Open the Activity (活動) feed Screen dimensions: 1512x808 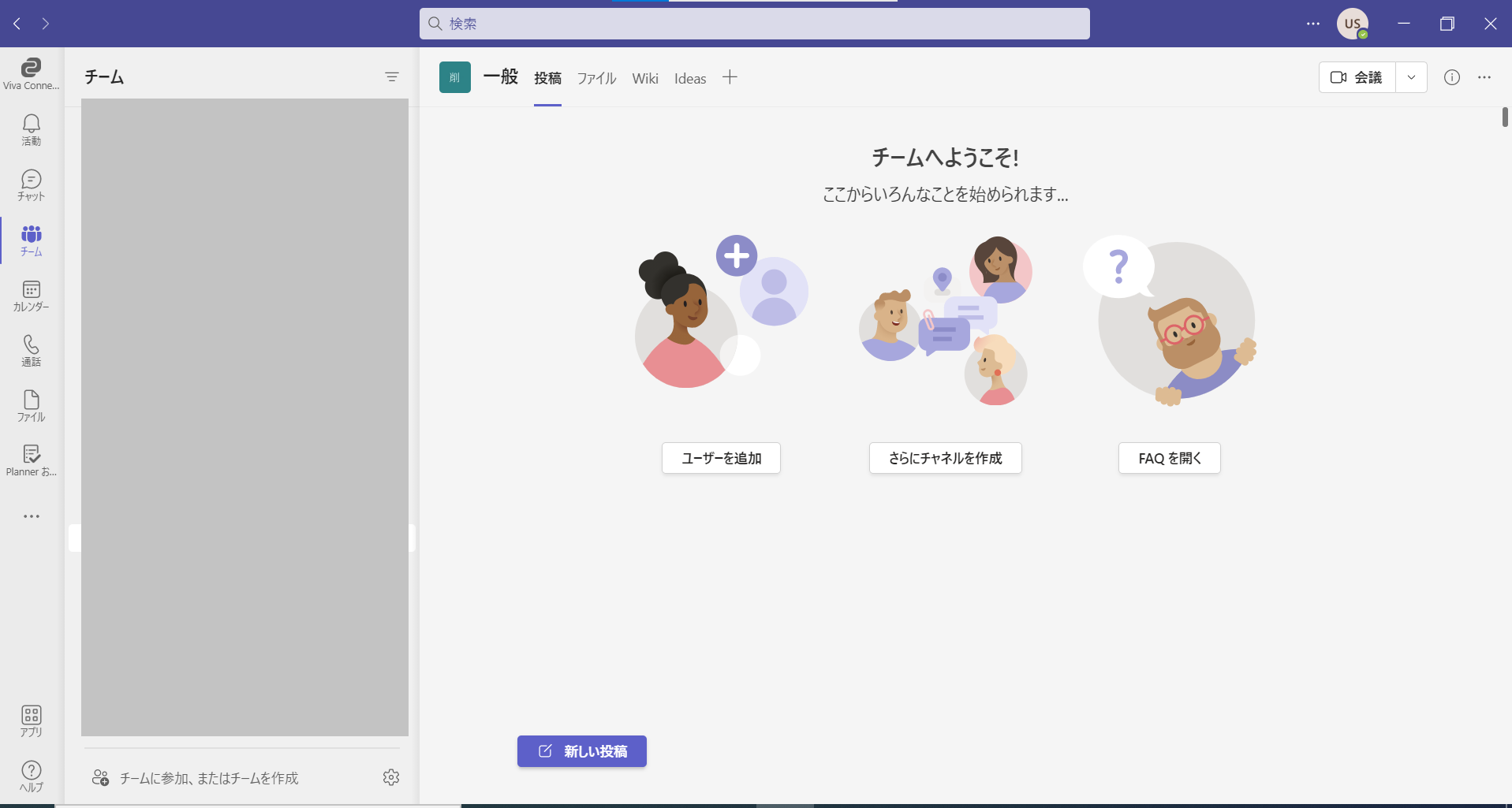(32, 130)
